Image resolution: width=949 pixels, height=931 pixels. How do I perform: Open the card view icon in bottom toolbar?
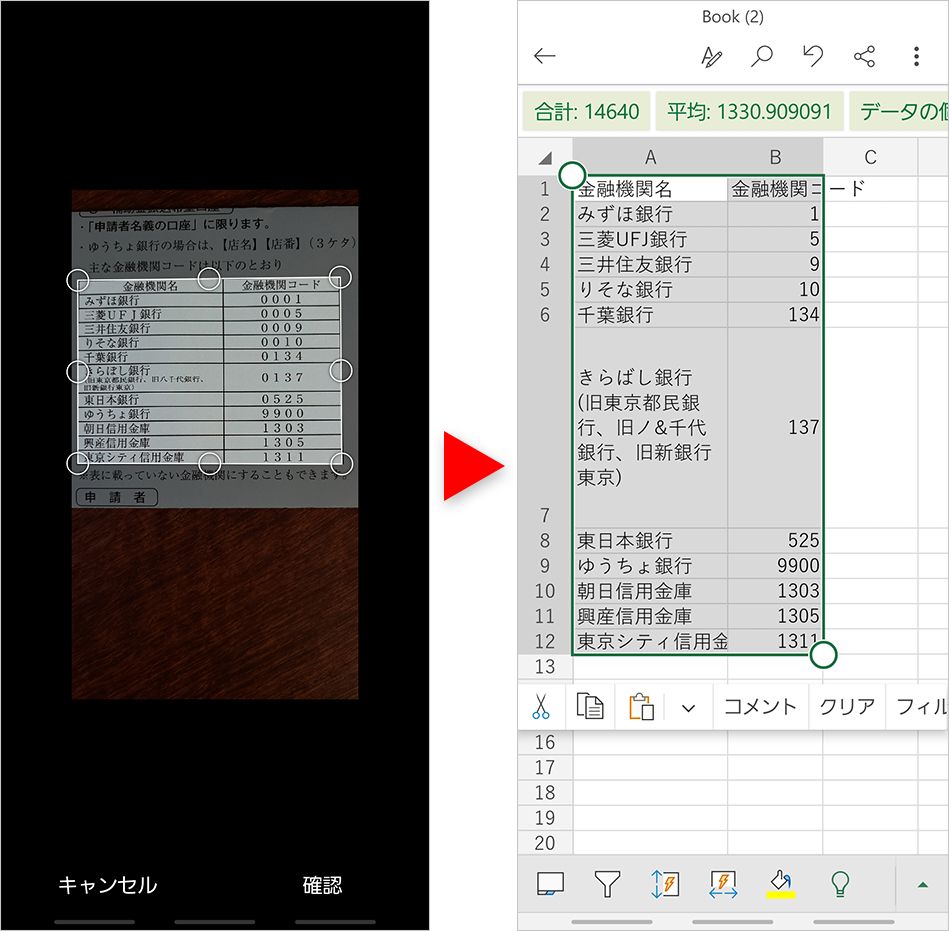coord(550,884)
